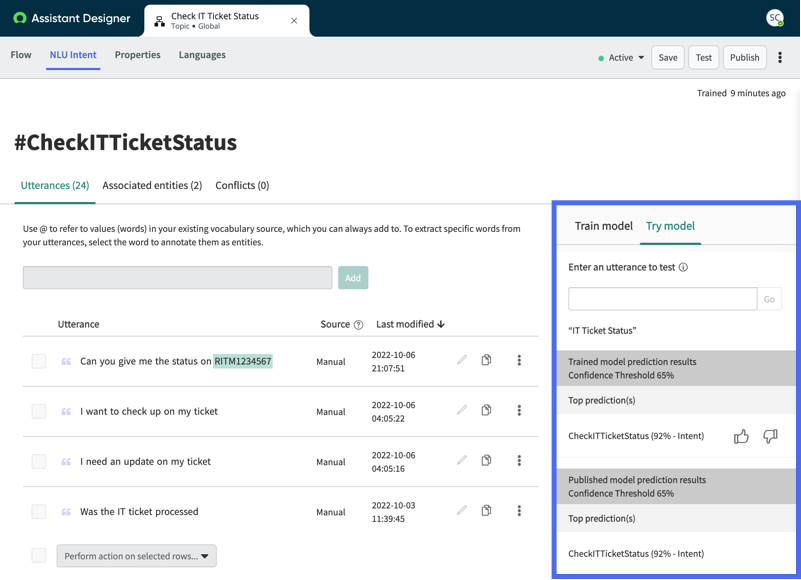
Task: Open more actions for RITM1234567 utterance
Action: (x=519, y=360)
